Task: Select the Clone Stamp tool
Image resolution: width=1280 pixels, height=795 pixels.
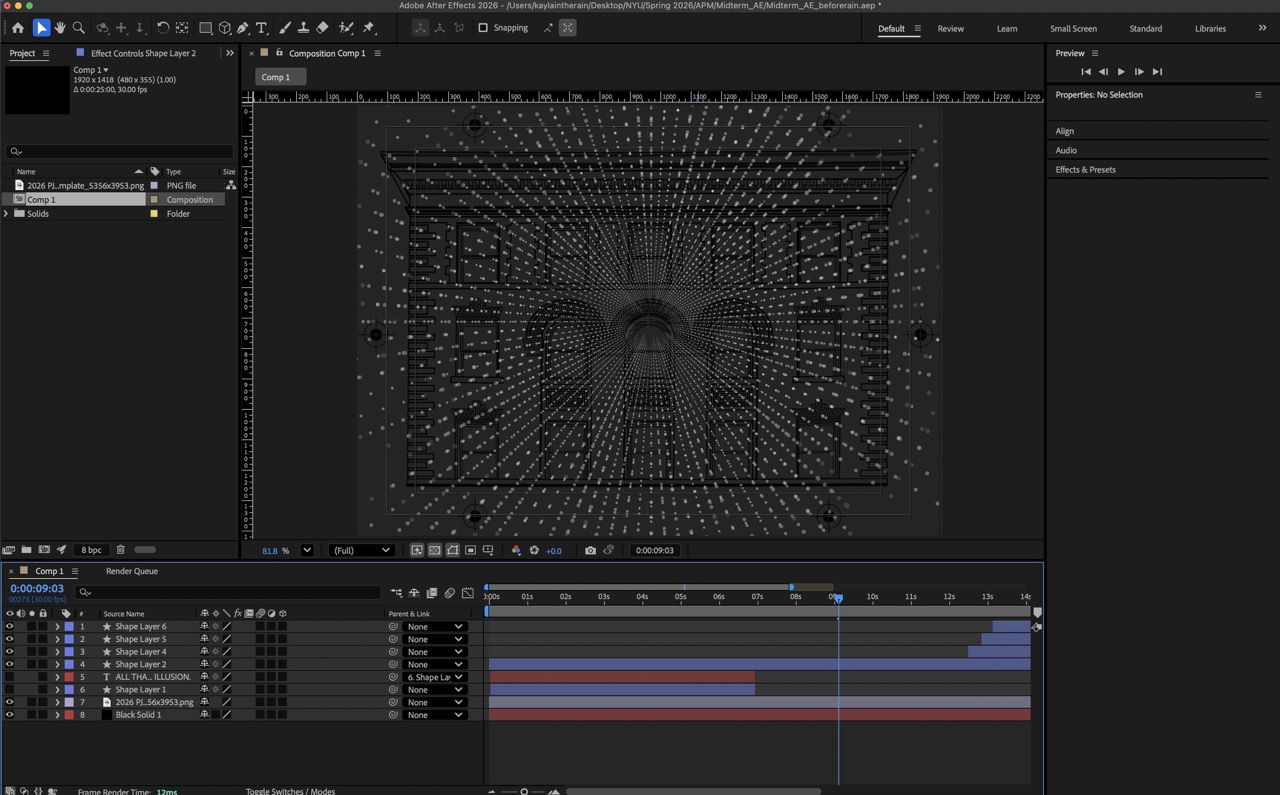Action: (x=304, y=27)
